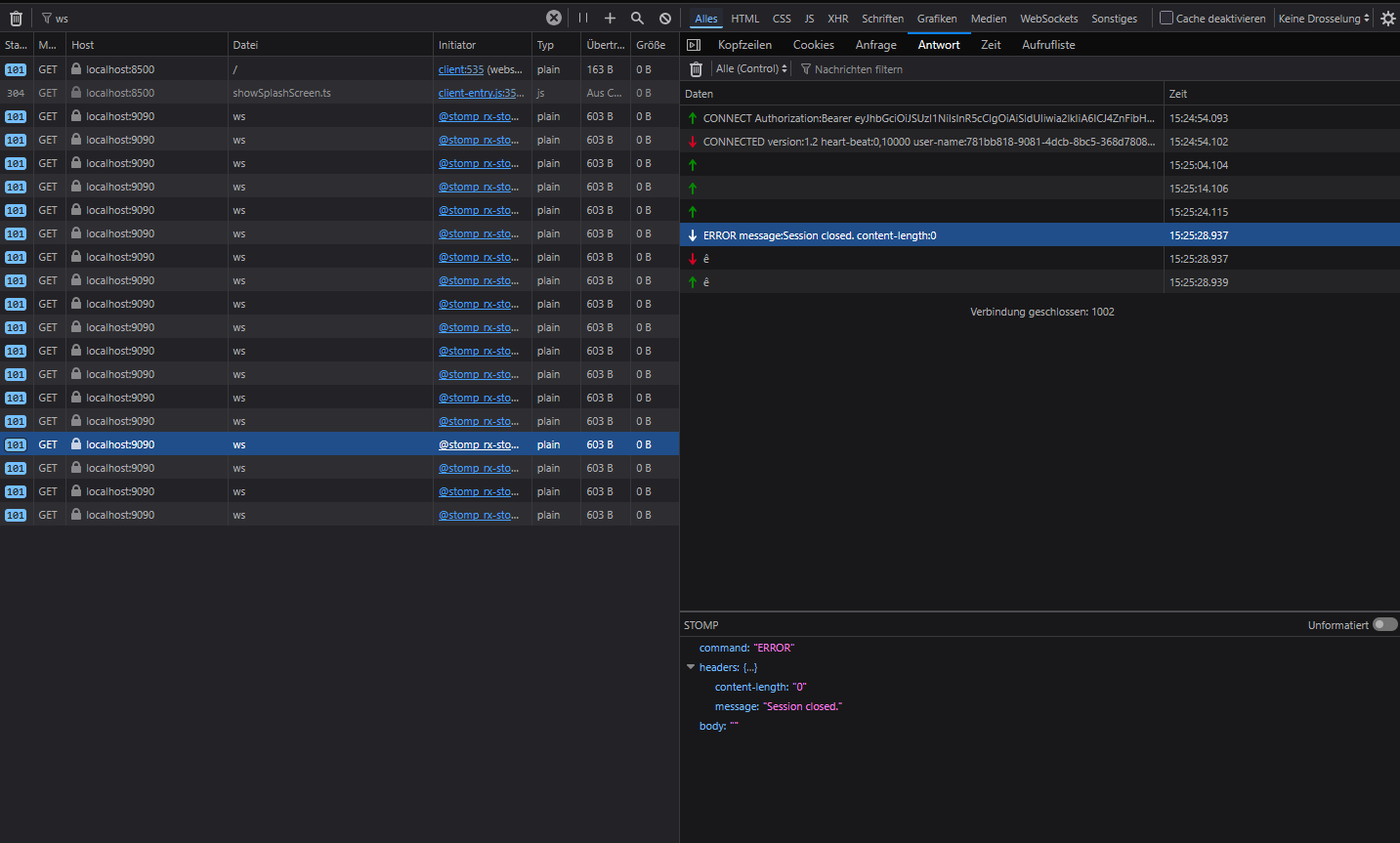Sort request list by Übertr... column

coord(606,45)
